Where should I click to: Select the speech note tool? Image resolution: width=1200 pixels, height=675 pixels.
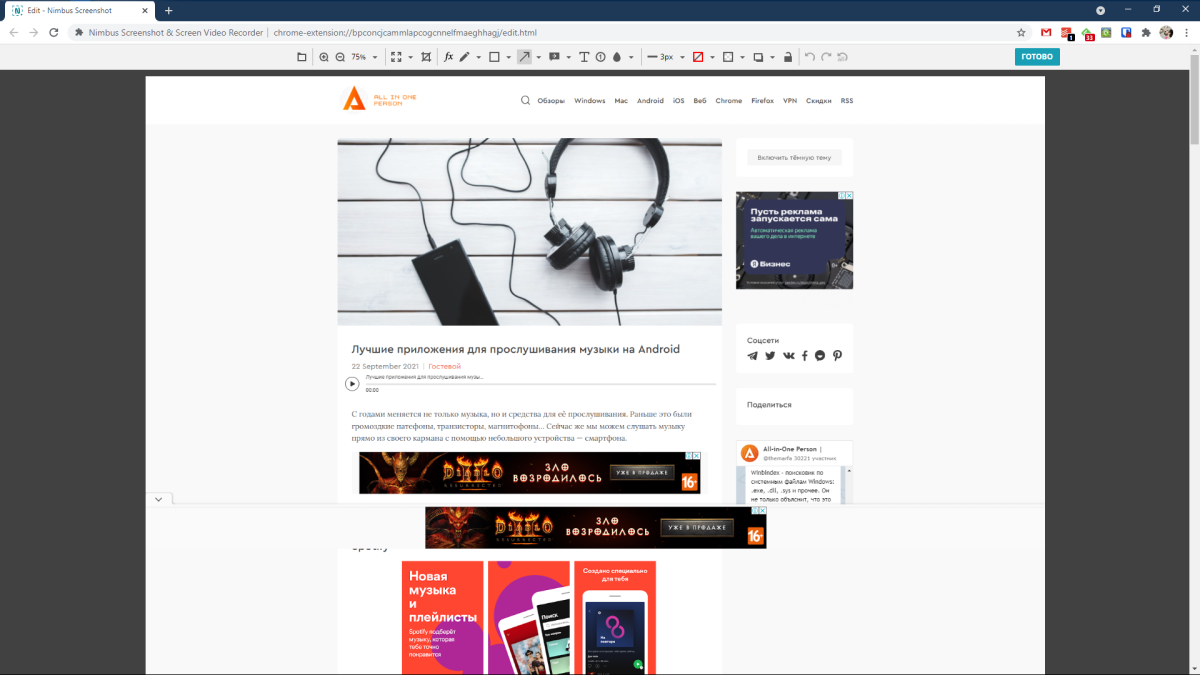pos(554,57)
